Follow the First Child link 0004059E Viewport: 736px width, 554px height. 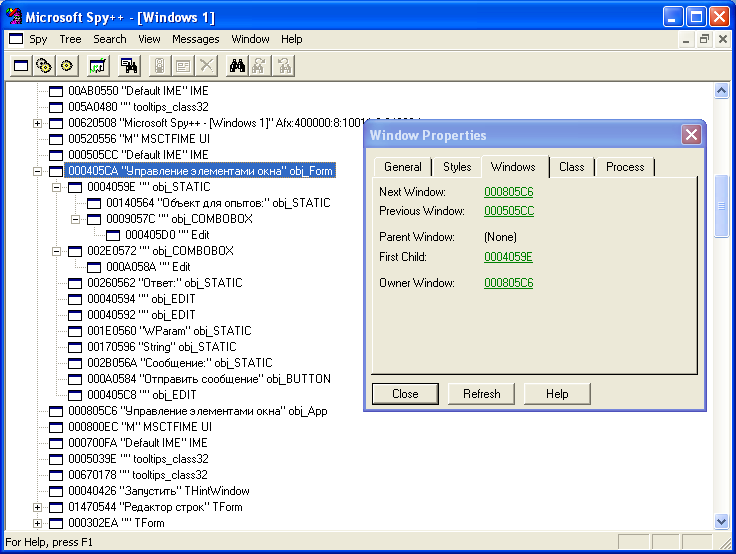509,257
